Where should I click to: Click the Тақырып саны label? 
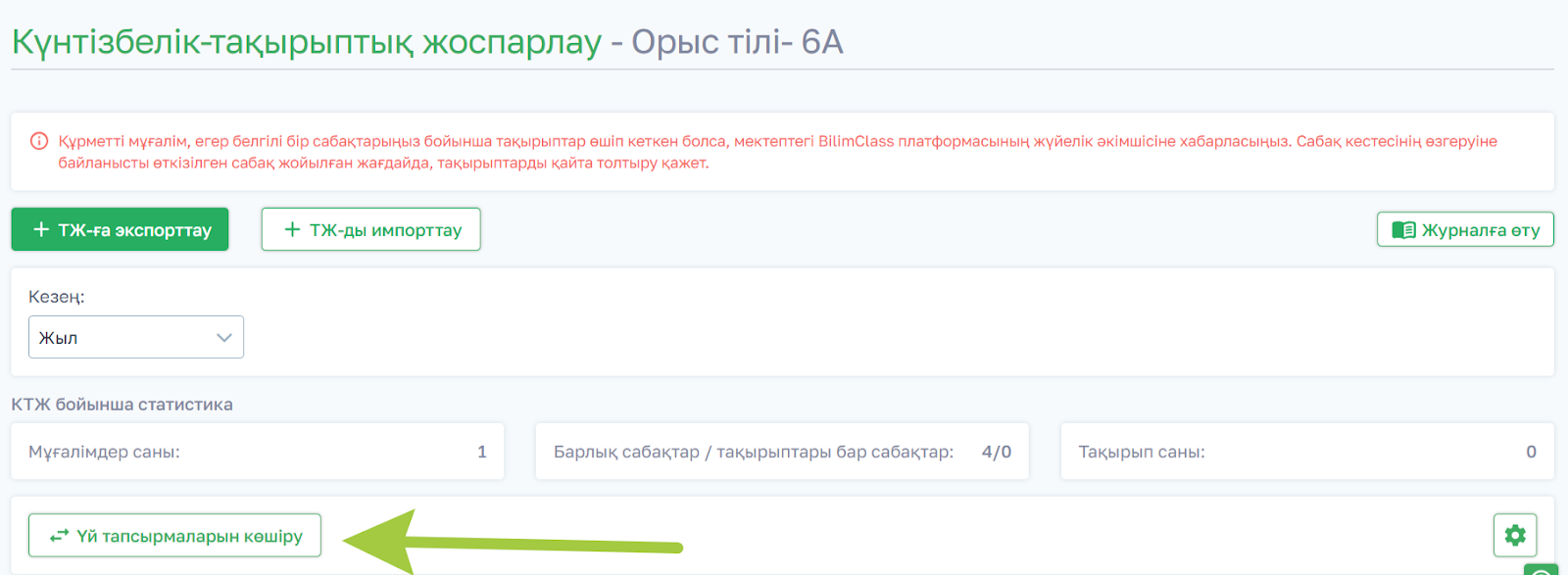1142,452
